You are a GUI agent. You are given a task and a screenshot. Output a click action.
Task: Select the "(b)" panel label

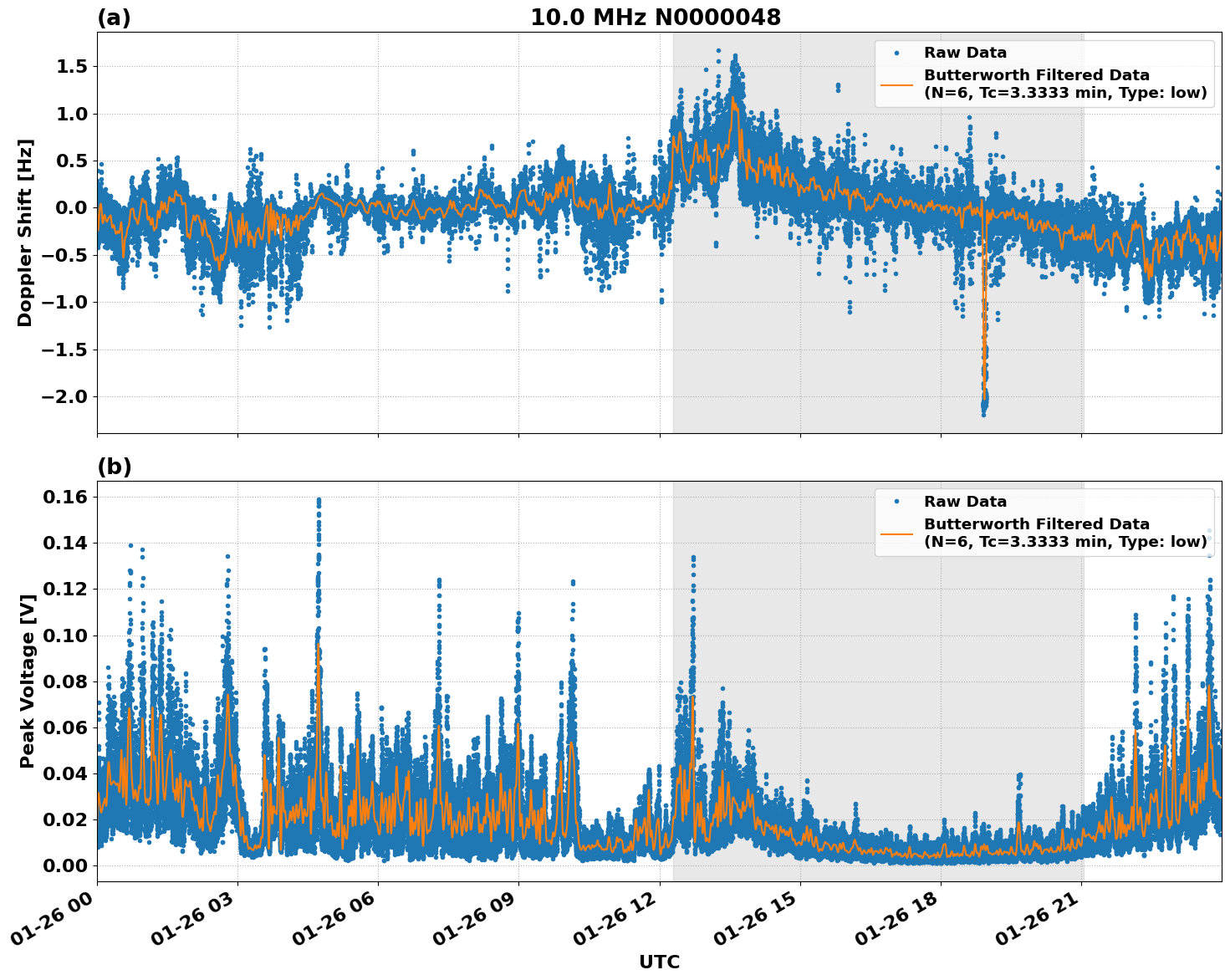(115, 467)
